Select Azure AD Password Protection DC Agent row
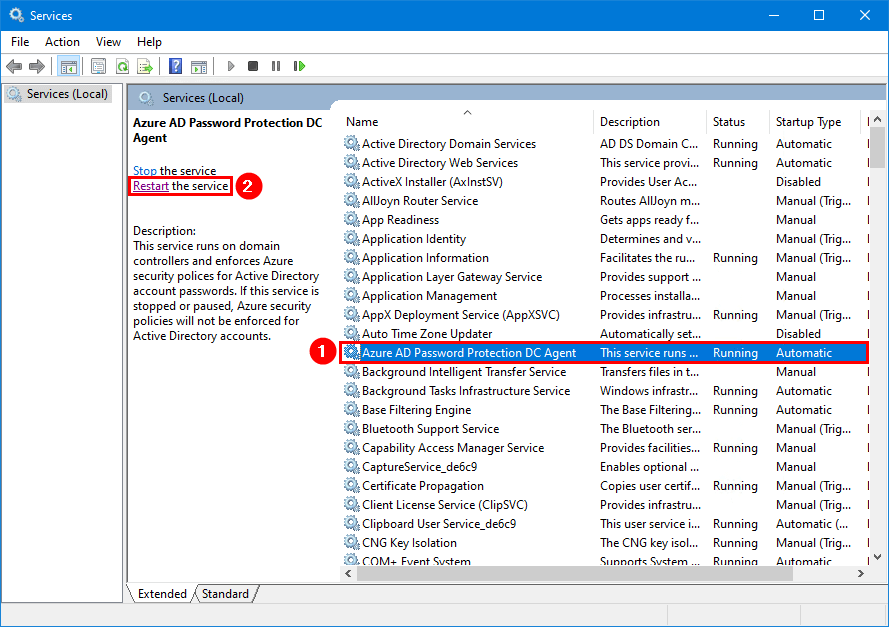The width and height of the screenshot is (889, 627). (604, 353)
